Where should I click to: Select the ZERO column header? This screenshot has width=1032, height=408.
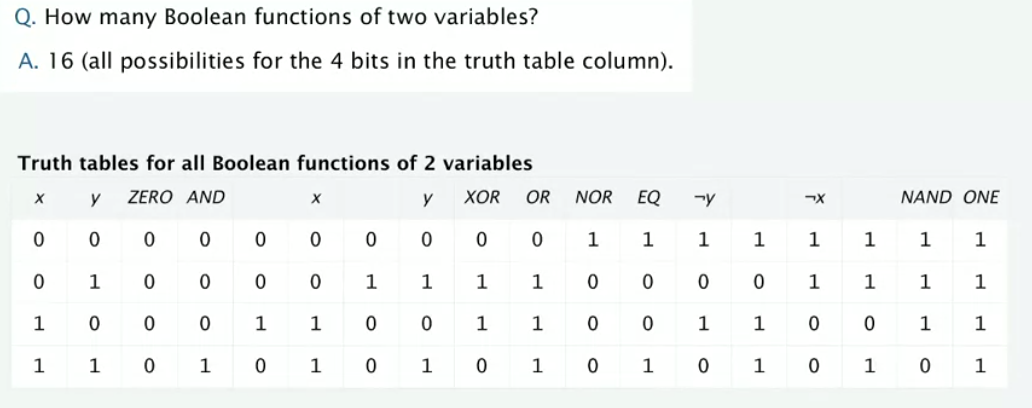151,197
